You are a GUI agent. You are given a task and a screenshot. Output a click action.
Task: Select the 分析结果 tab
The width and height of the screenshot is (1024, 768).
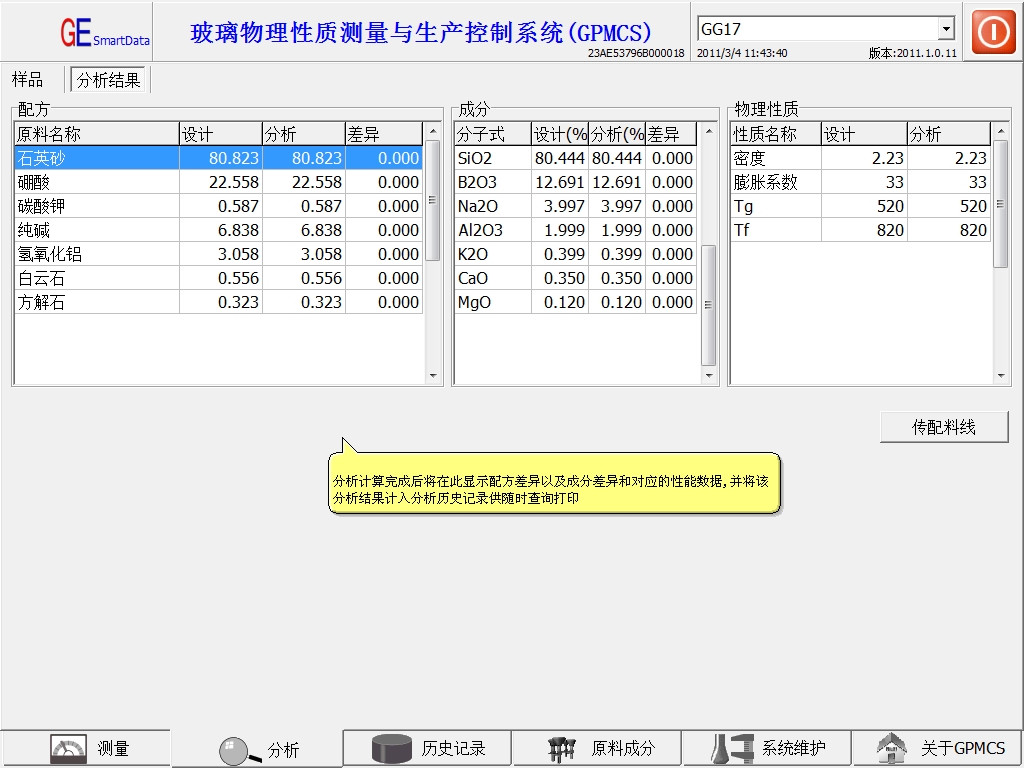(x=108, y=80)
